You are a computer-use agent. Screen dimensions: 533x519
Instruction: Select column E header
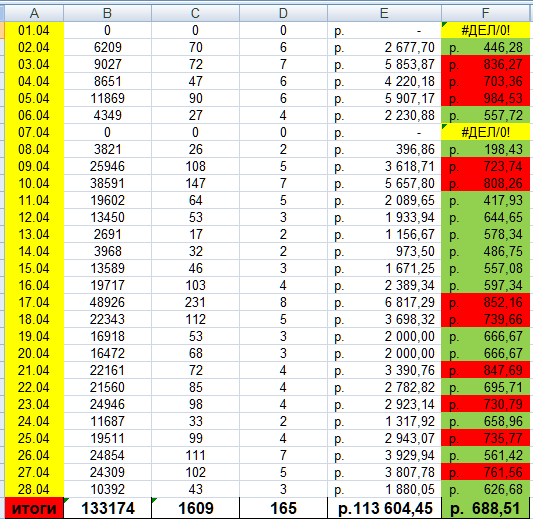click(x=384, y=13)
